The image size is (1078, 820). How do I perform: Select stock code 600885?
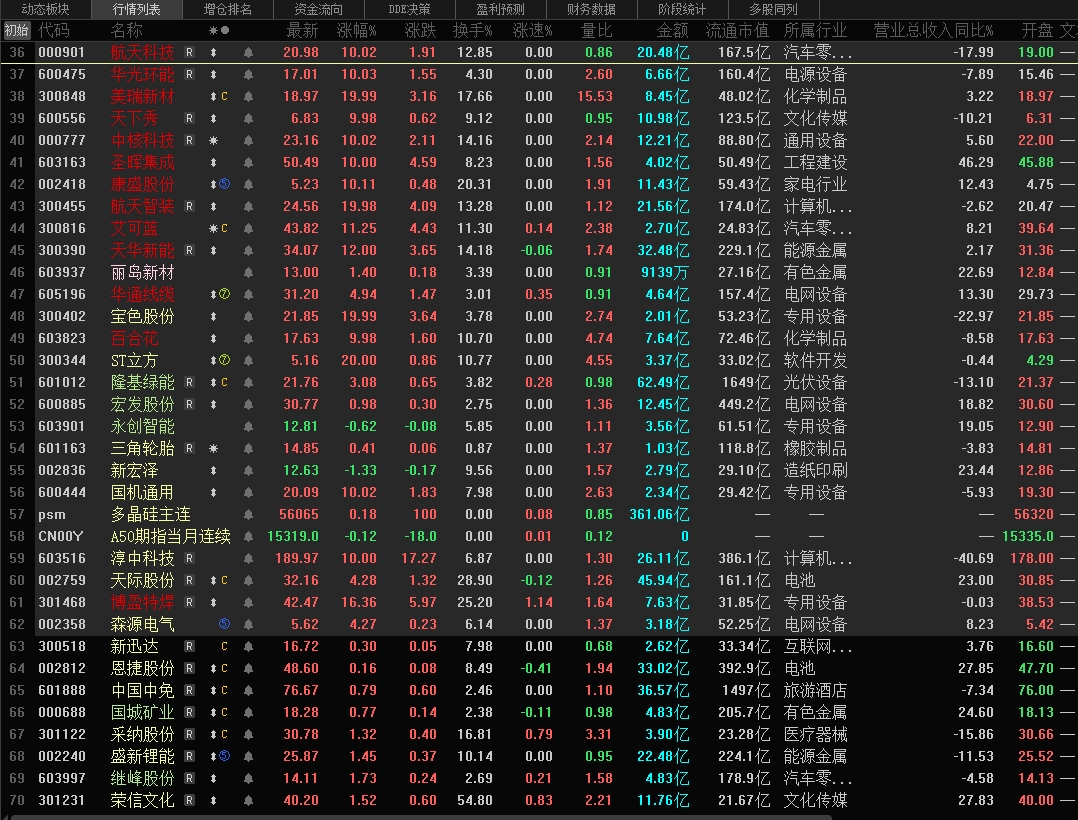pyautogui.click(x=62, y=404)
